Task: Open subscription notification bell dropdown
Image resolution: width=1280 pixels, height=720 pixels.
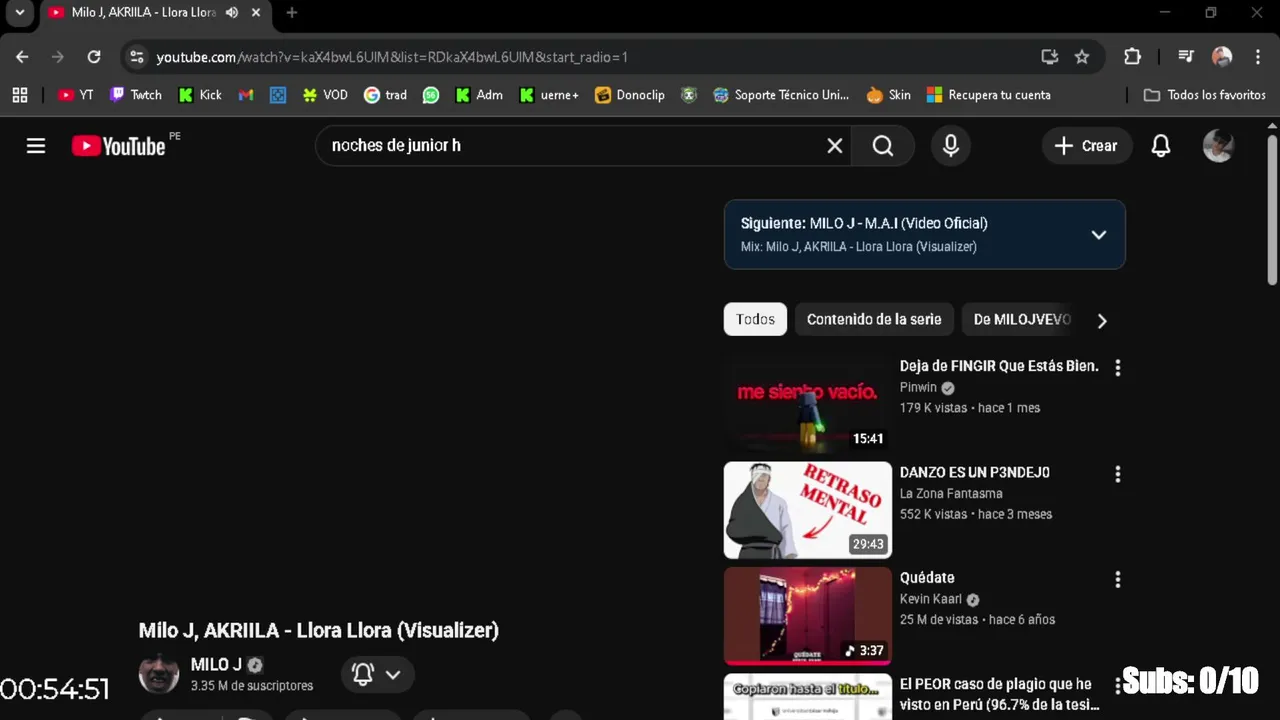Action: pos(377,675)
